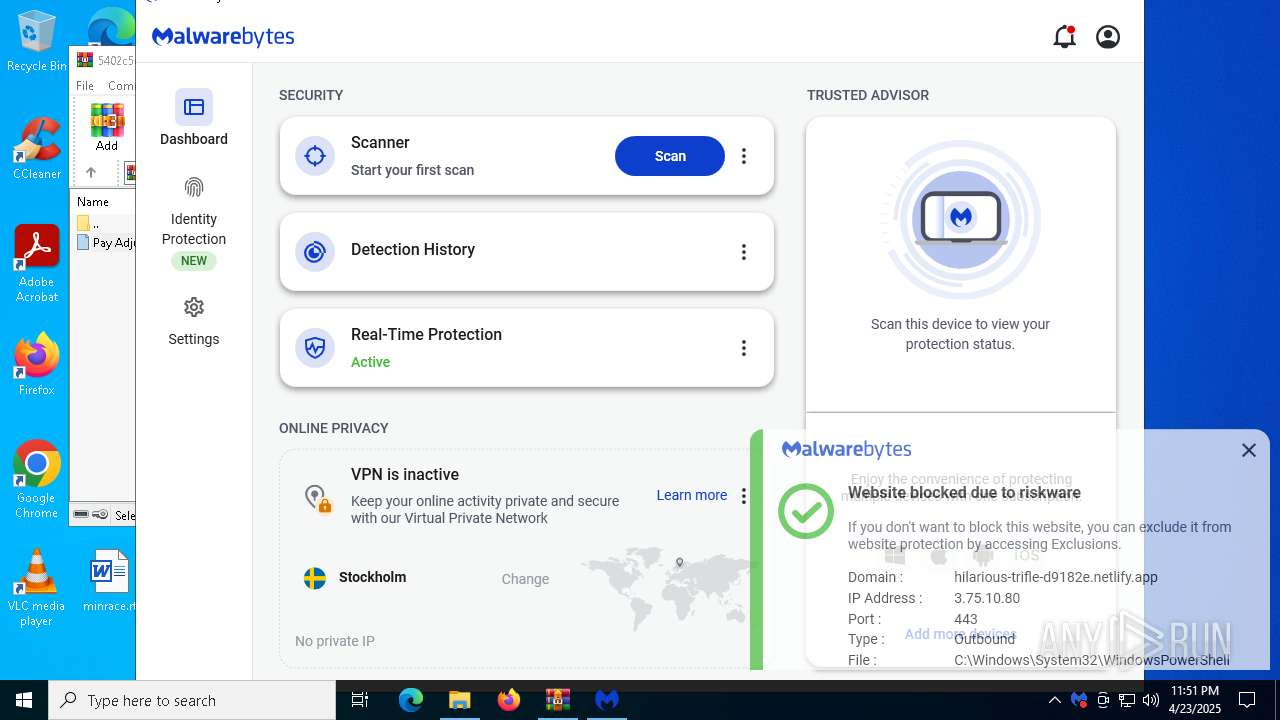Open Firefox from the taskbar
Image resolution: width=1280 pixels, height=720 pixels.
[509, 700]
